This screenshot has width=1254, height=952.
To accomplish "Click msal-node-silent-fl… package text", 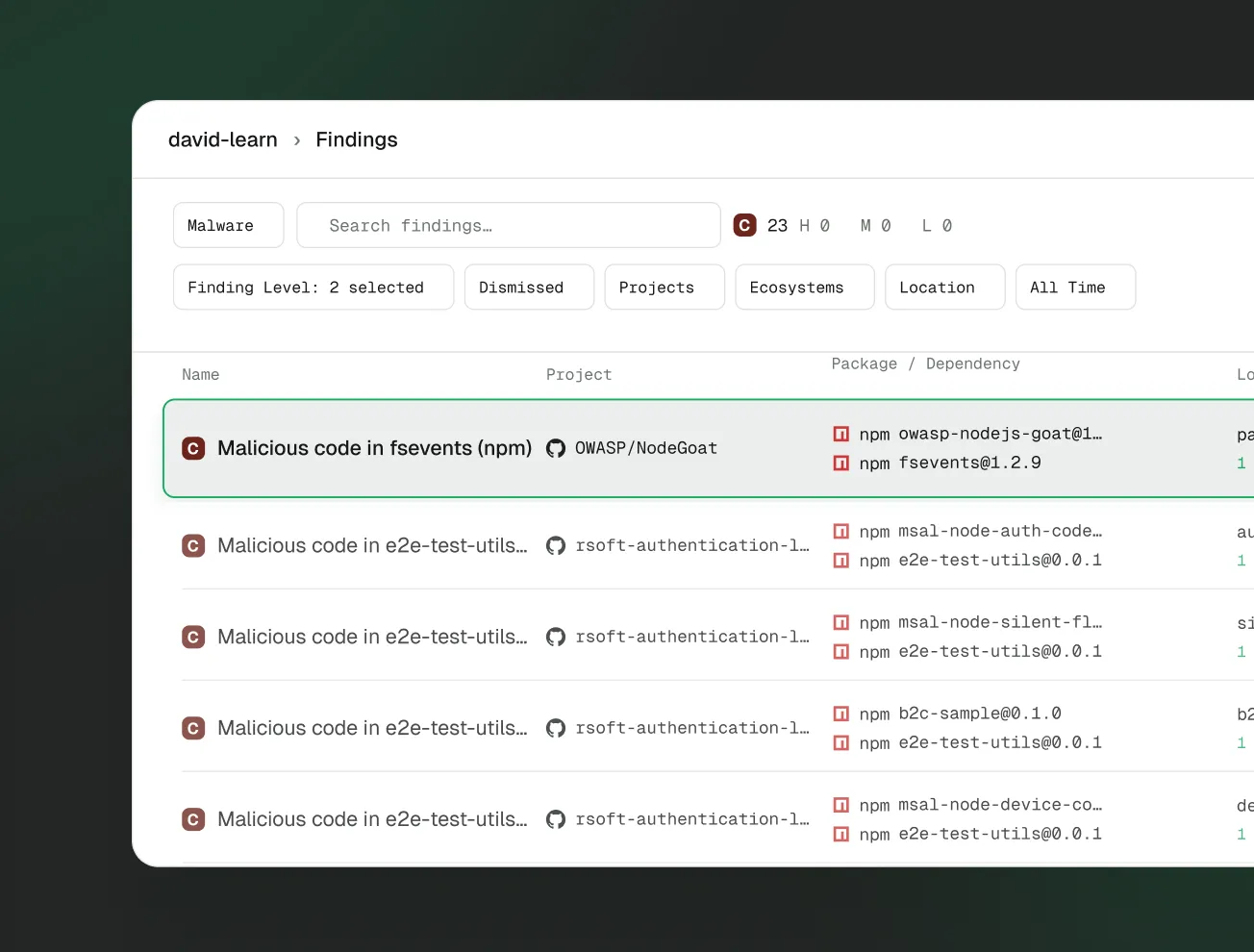I will tap(1000, 622).
